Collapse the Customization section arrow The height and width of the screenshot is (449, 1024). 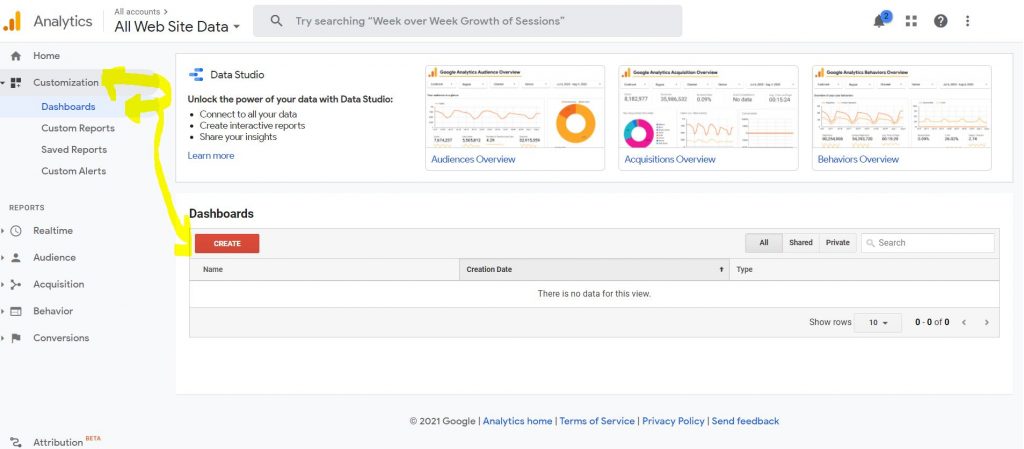(3, 83)
